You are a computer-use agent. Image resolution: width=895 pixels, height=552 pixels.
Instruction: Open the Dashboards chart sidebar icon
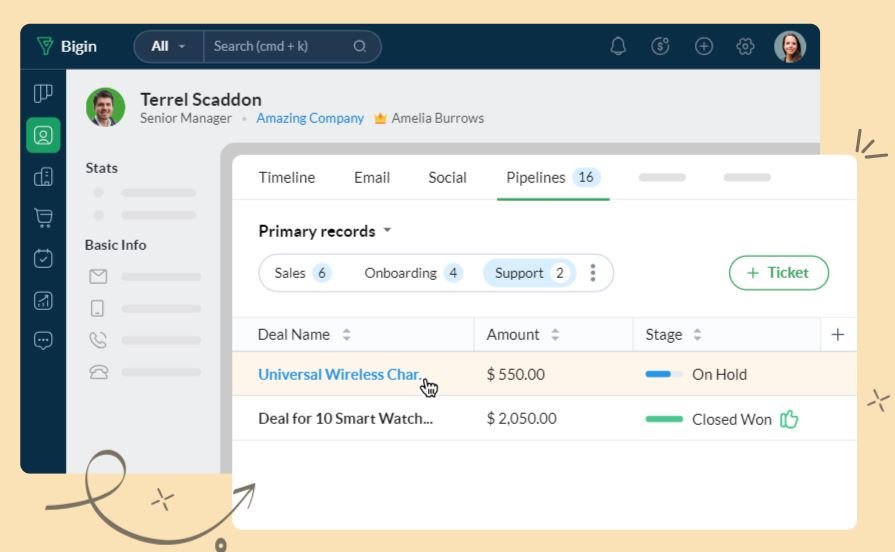tap(43, 300)
